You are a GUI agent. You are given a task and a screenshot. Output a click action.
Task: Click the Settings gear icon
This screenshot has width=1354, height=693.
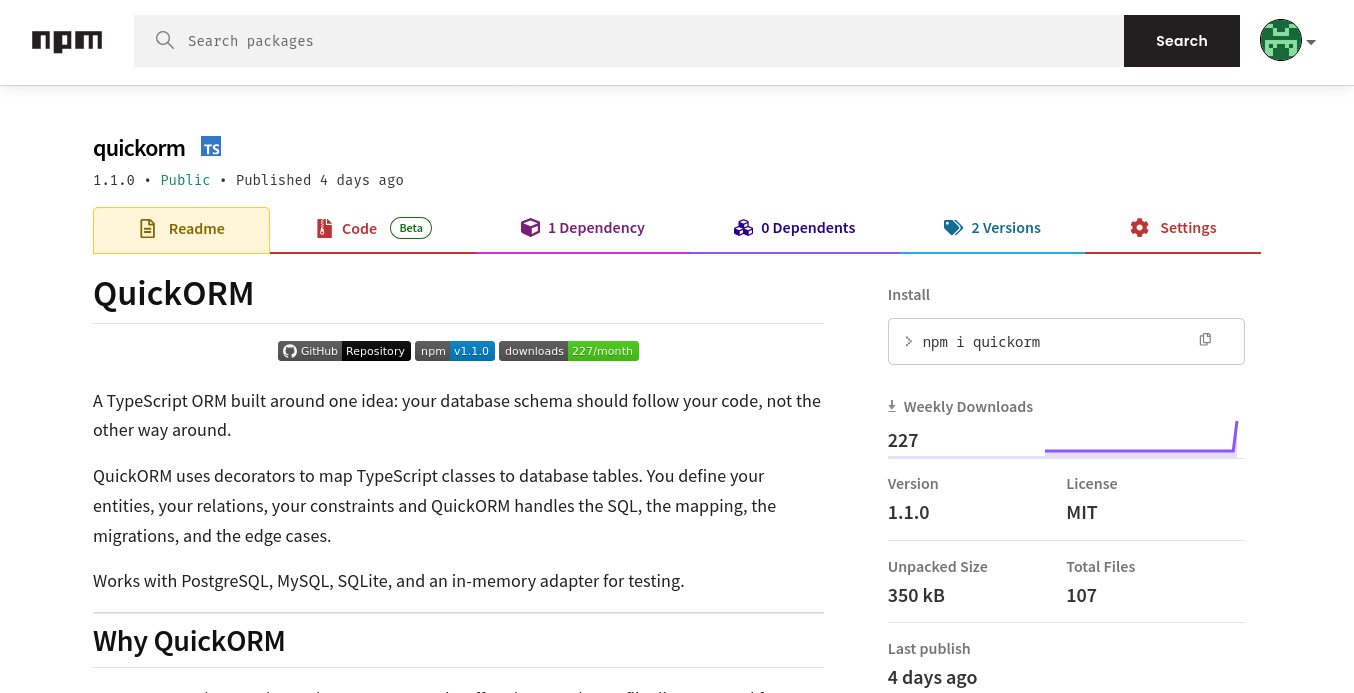[x=1139, y=228]
